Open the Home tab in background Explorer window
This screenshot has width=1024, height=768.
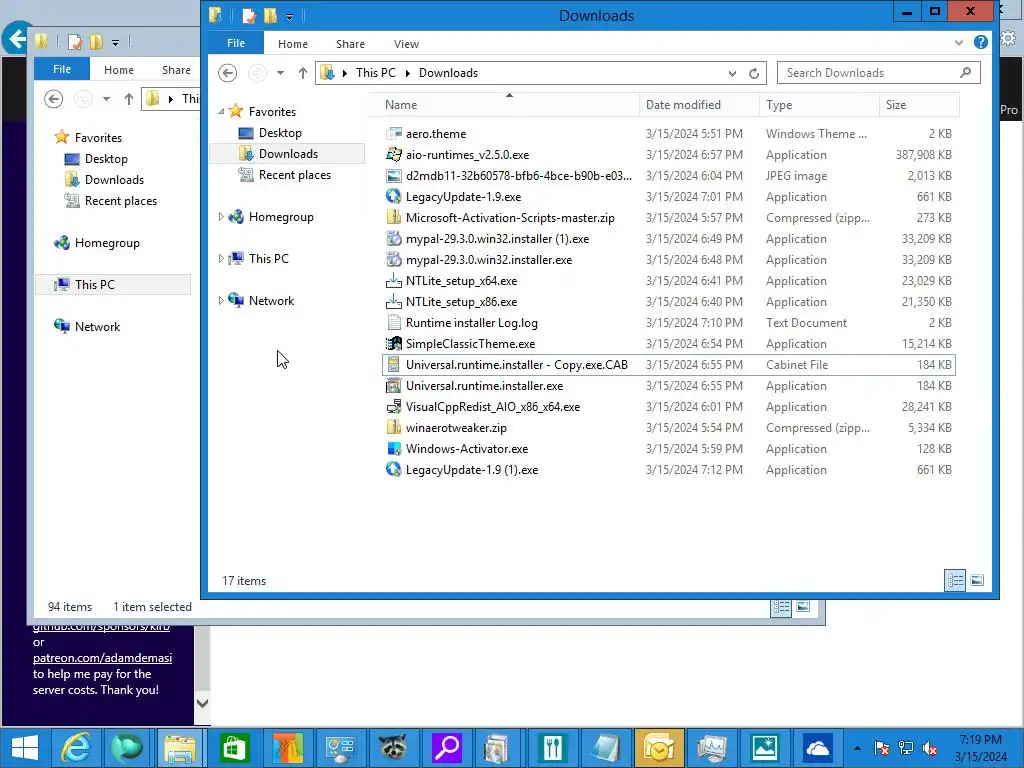tap(118, 70)
